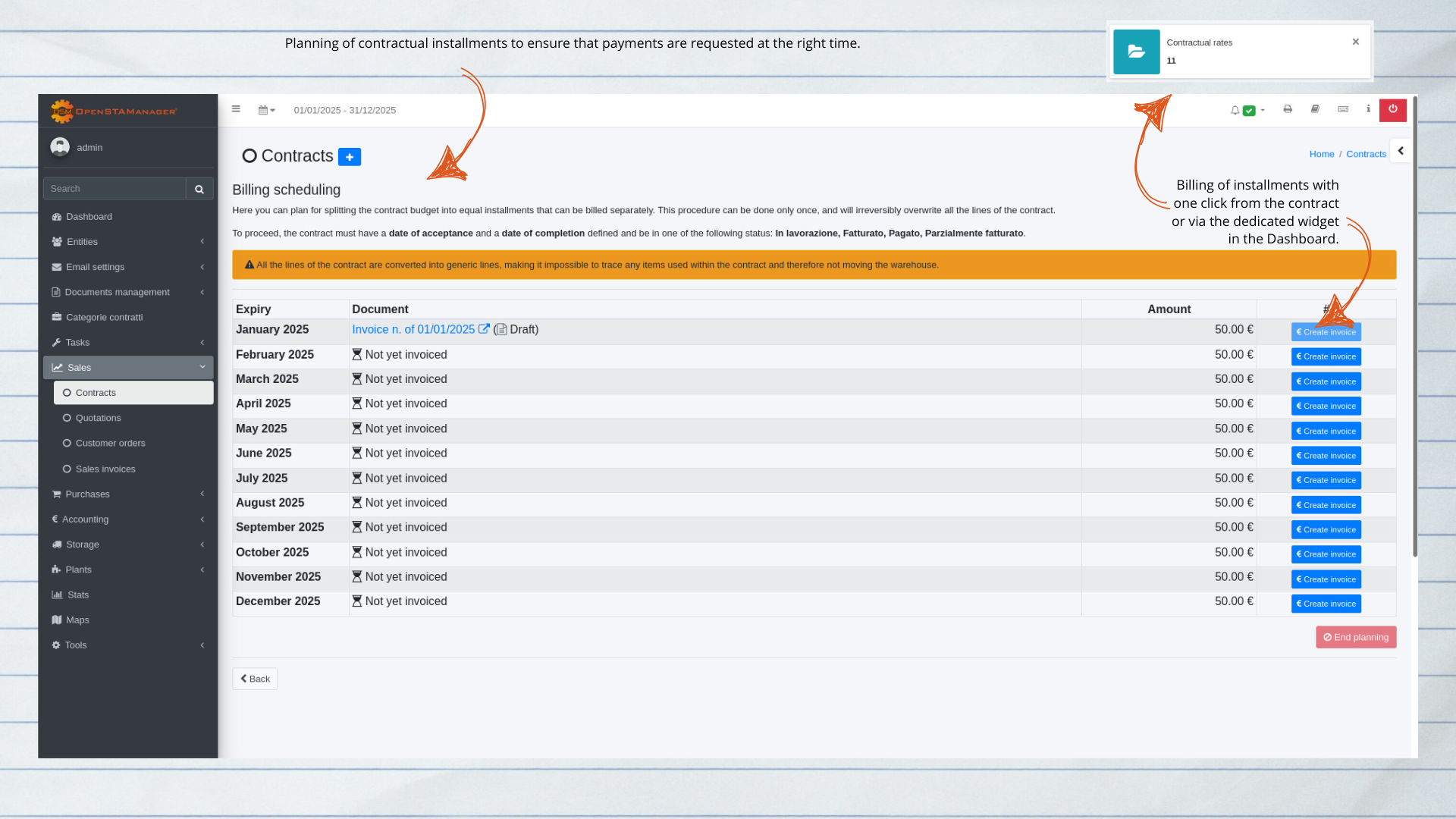
Task: Create invoice for November 2025
Action: [x=1326, y=579]
